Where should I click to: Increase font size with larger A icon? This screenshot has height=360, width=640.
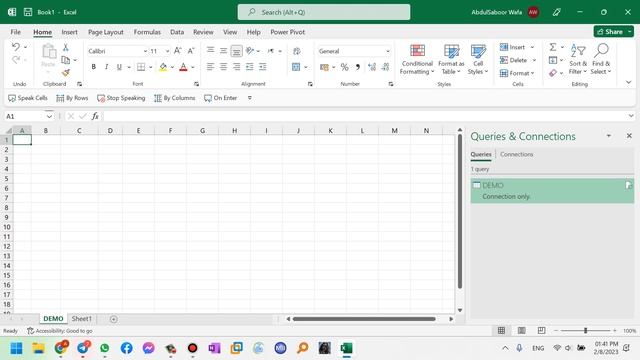(178, 51)
